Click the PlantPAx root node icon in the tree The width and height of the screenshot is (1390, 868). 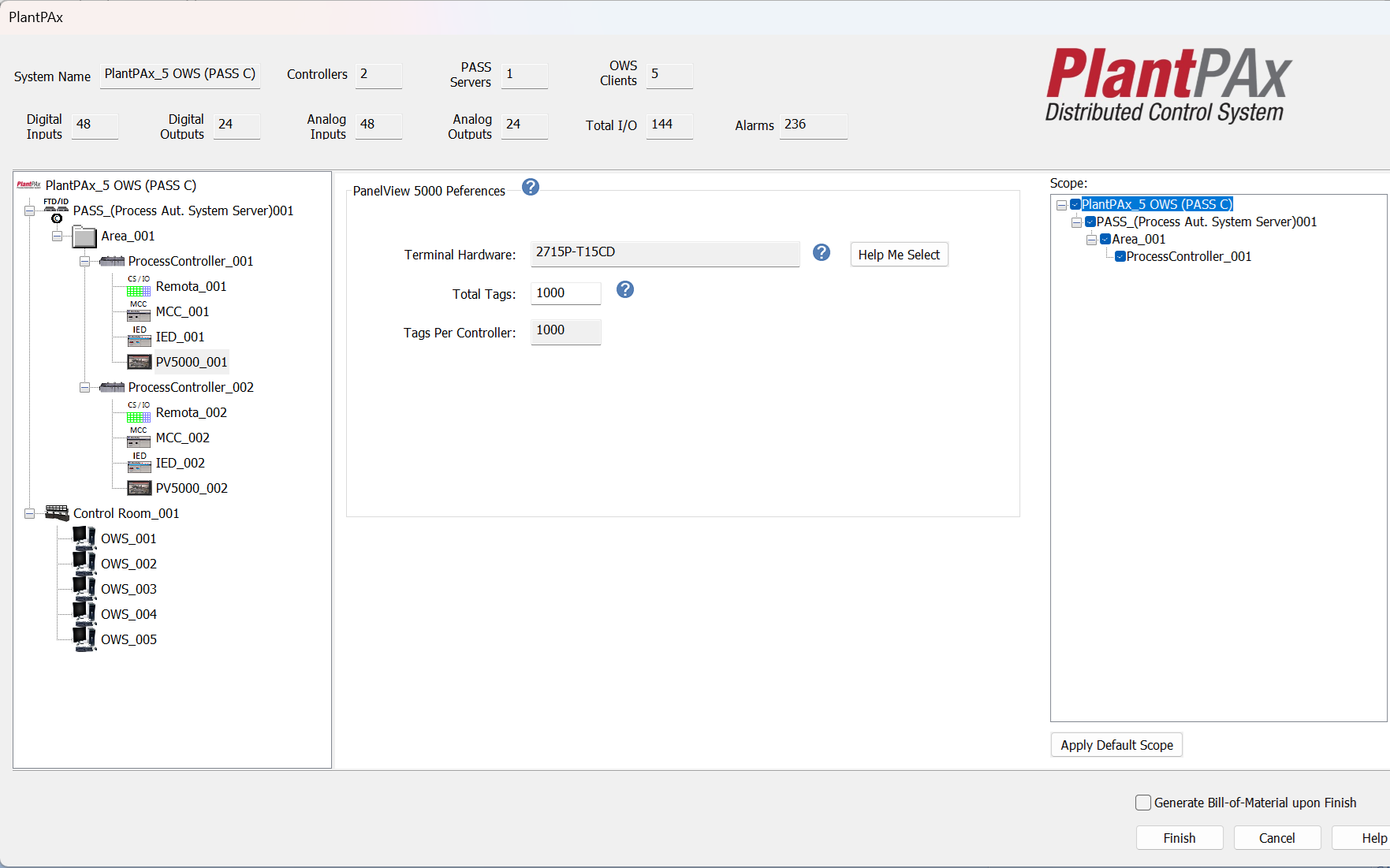pyautogui.click(x=29, y=185)
